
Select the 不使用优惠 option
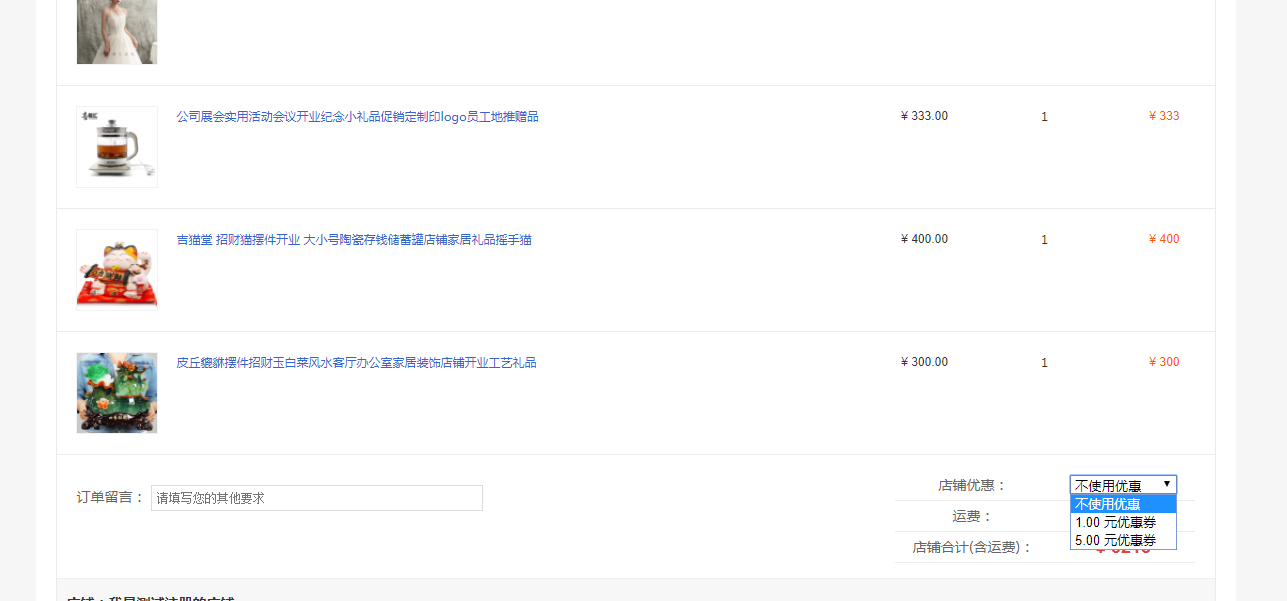point(1122,504)
